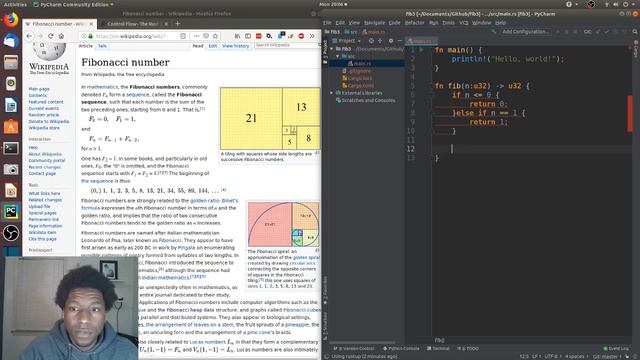Screen dimensions: 640x360
Task: Click the vertical Project tool window stripe button
Action: 325,52
